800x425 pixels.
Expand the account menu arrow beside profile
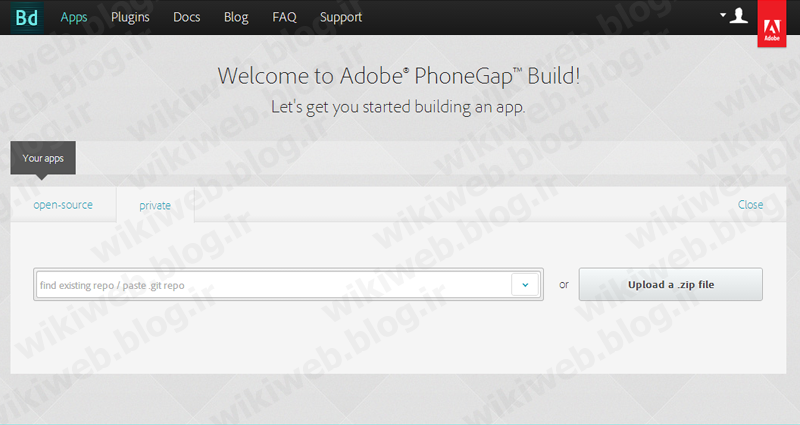coord(723,16)
